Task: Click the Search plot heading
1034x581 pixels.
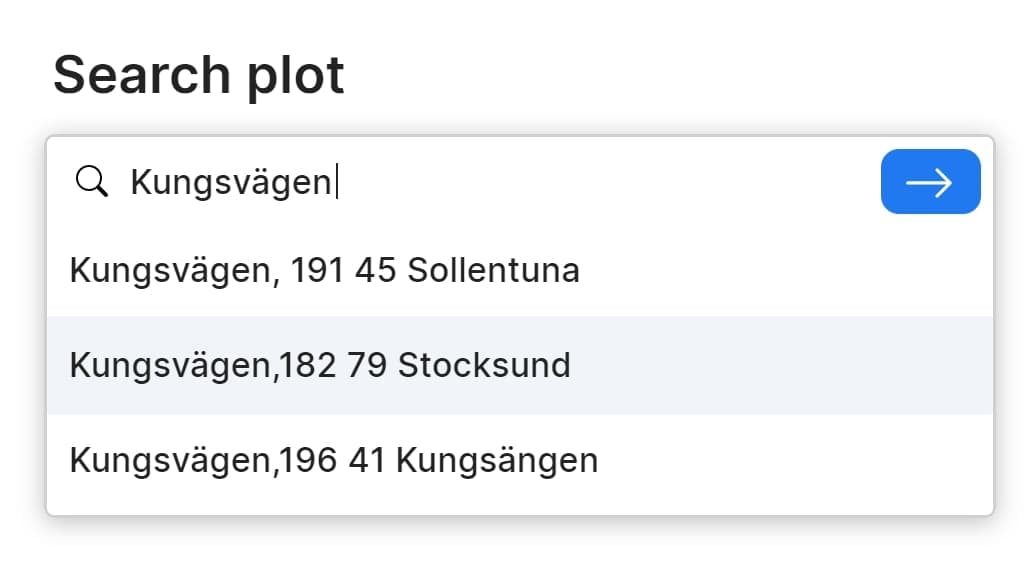Action: point(198,75)
